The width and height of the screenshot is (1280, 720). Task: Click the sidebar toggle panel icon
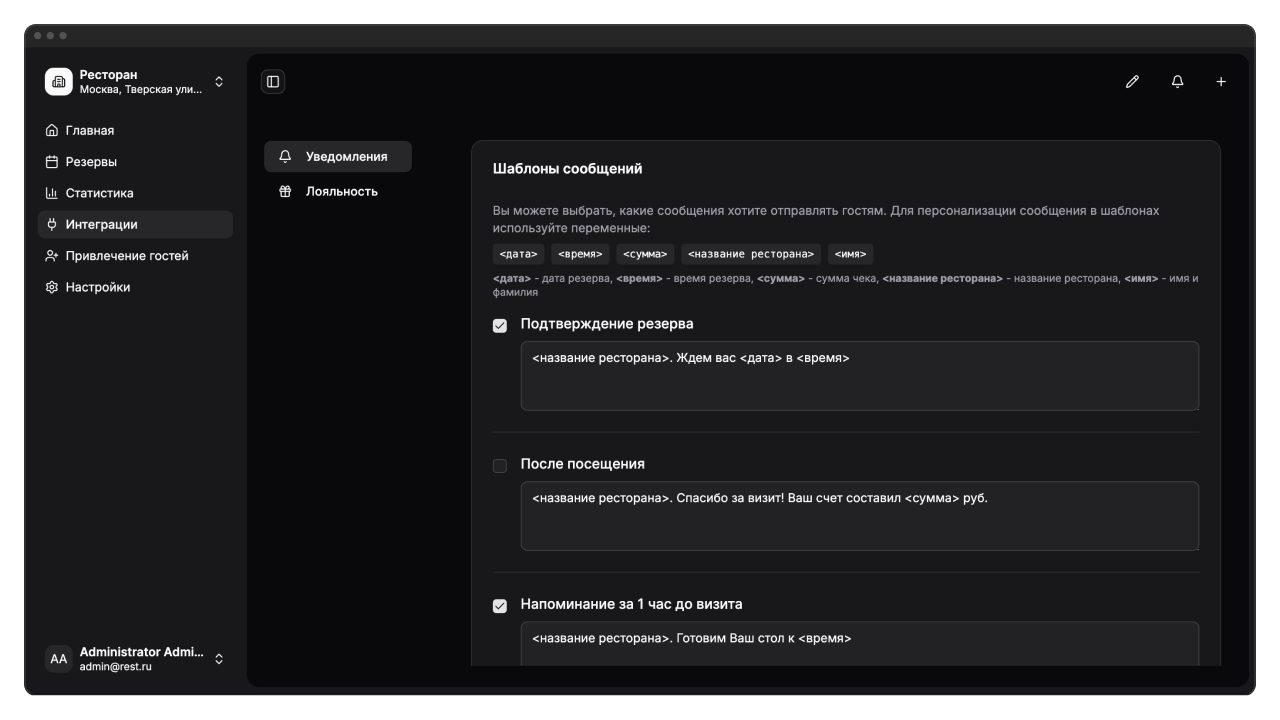(273, 82)
